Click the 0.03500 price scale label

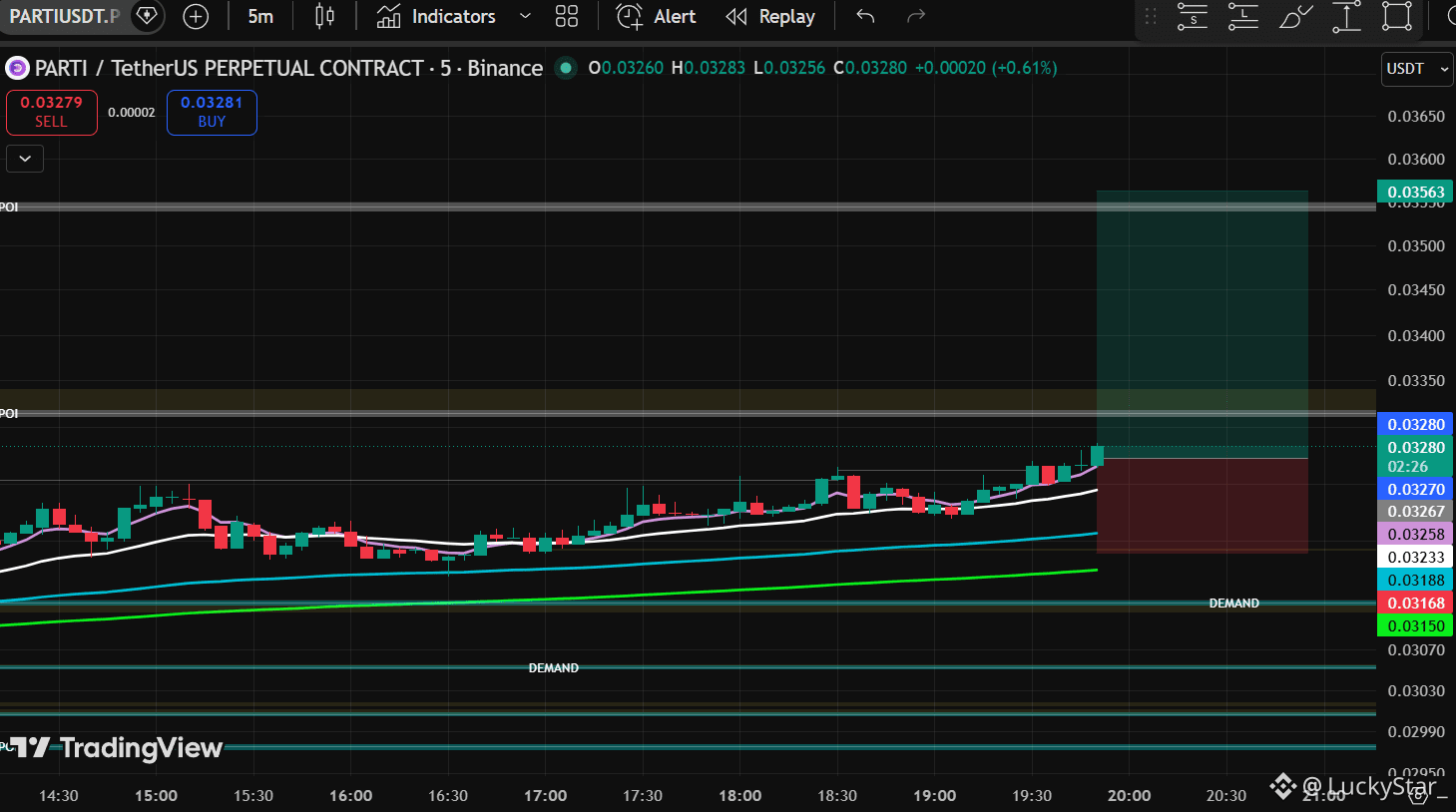click(1416, 246)
